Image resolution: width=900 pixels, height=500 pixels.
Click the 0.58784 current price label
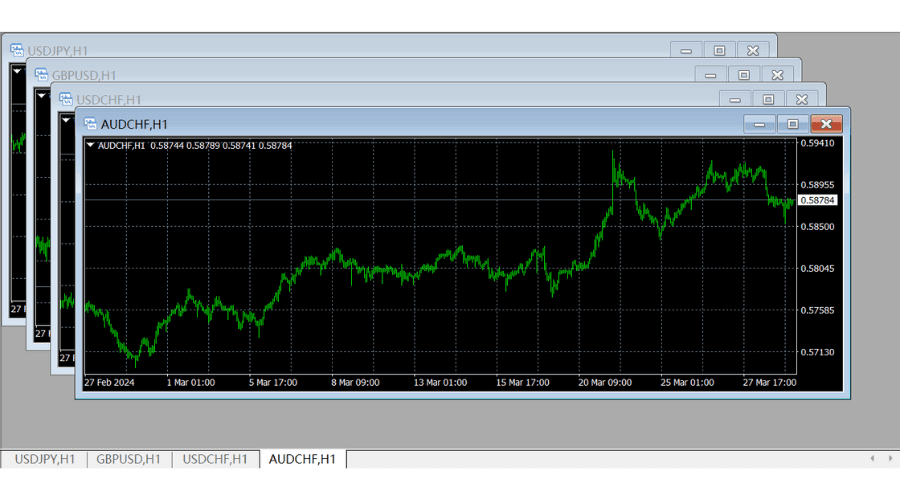tap(818, 201)
